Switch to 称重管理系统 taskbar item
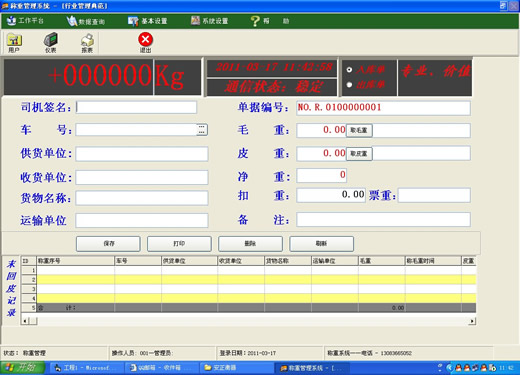The image size is (520, 375). pyautogui.click(x=312, y=368)
